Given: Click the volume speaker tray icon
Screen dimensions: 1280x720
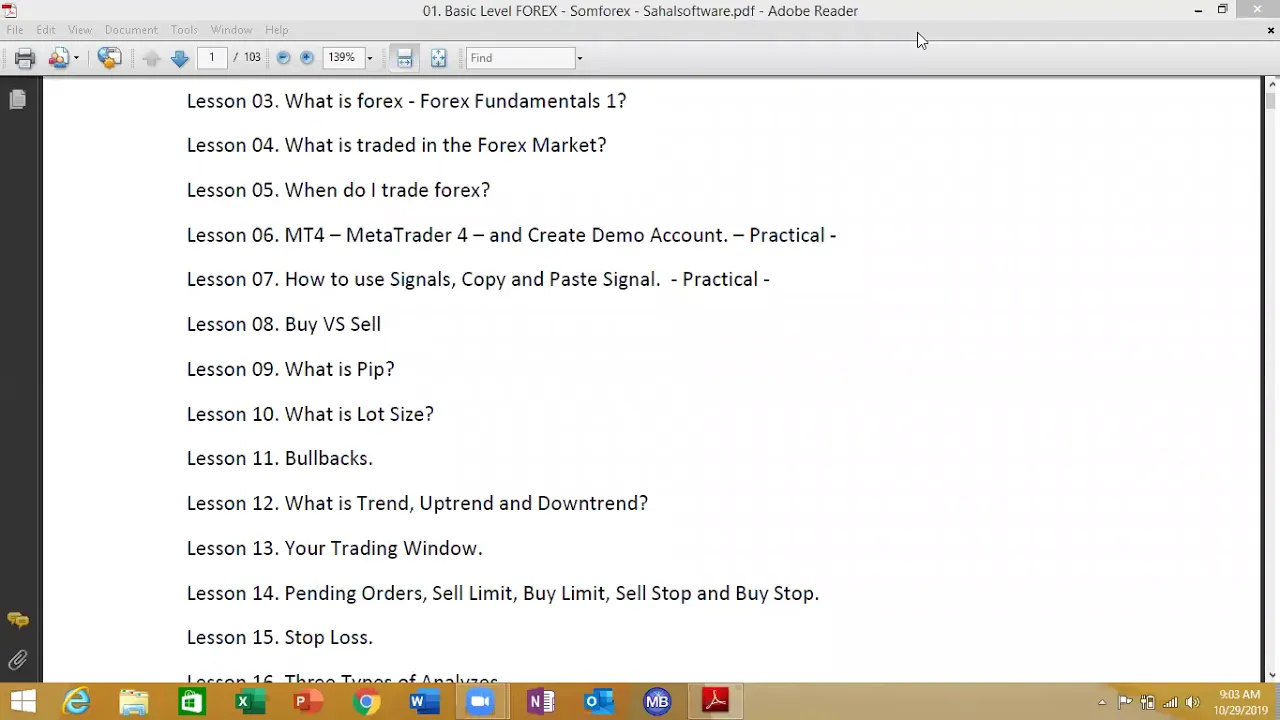Looking at the screenshot, I should coord(1191,702).
